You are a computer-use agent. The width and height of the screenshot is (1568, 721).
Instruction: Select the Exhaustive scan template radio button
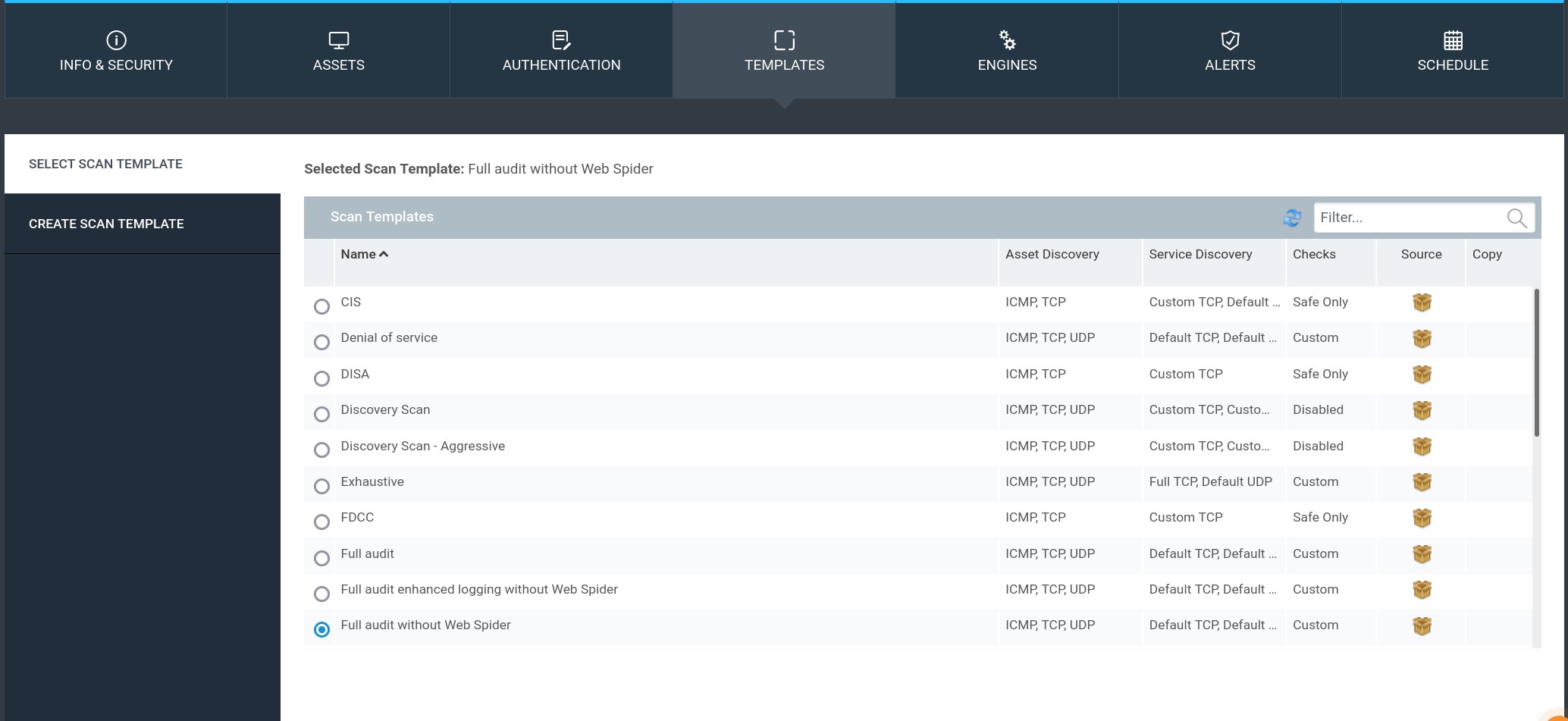[321, 486]
